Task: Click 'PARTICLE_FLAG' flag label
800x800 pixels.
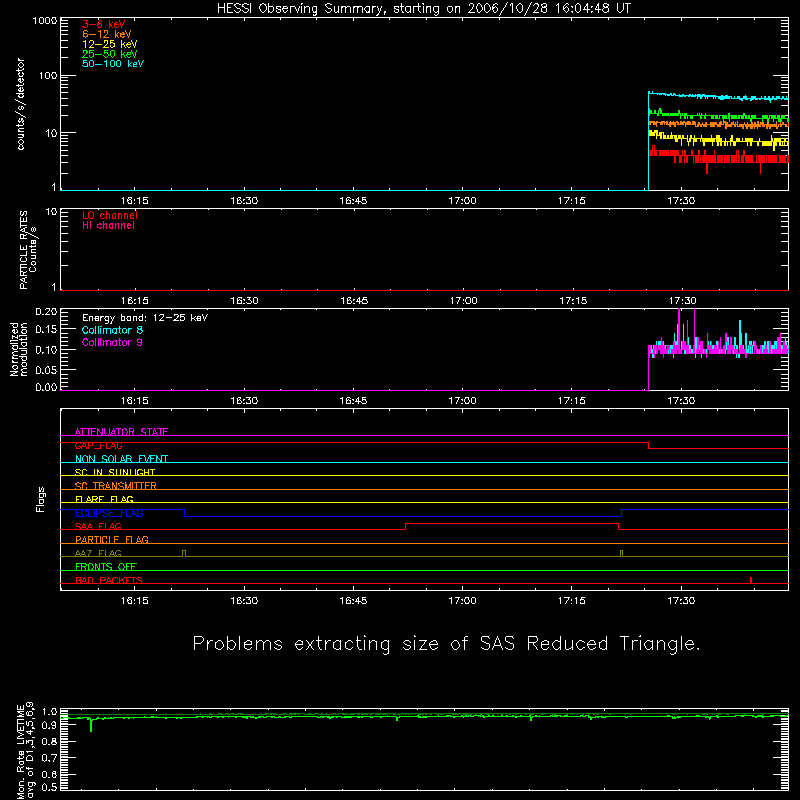Action: click(x=112, y=539)
